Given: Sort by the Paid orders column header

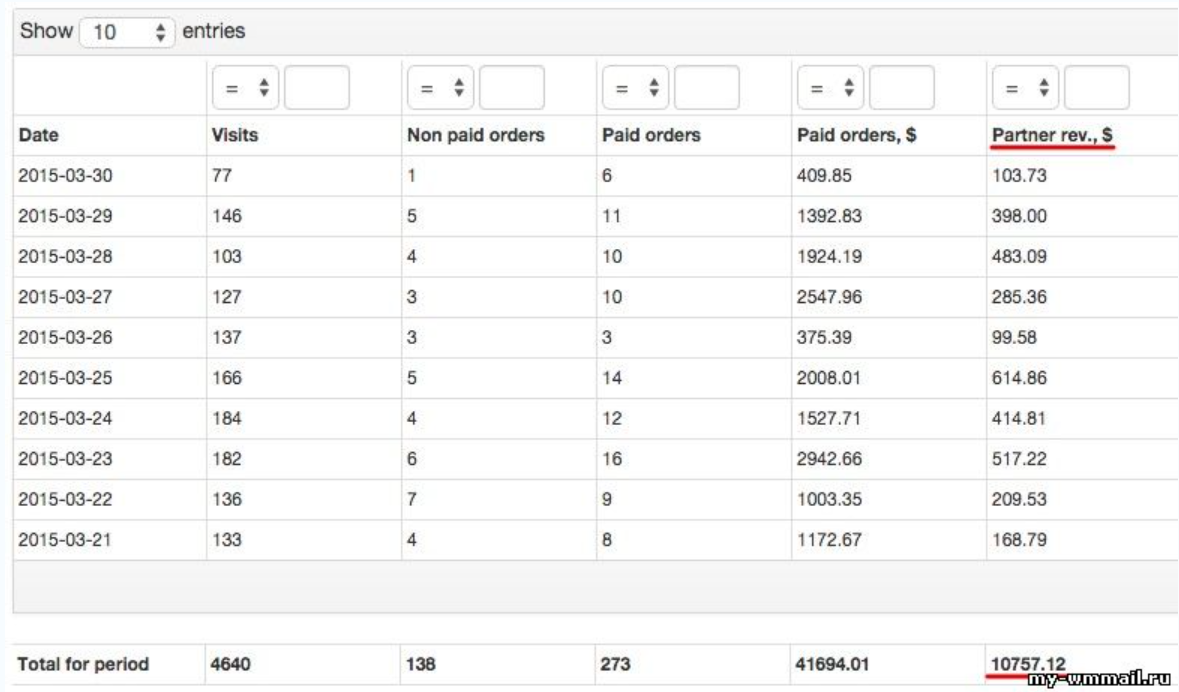Looking at the screenshot, I should pos(651,135).
